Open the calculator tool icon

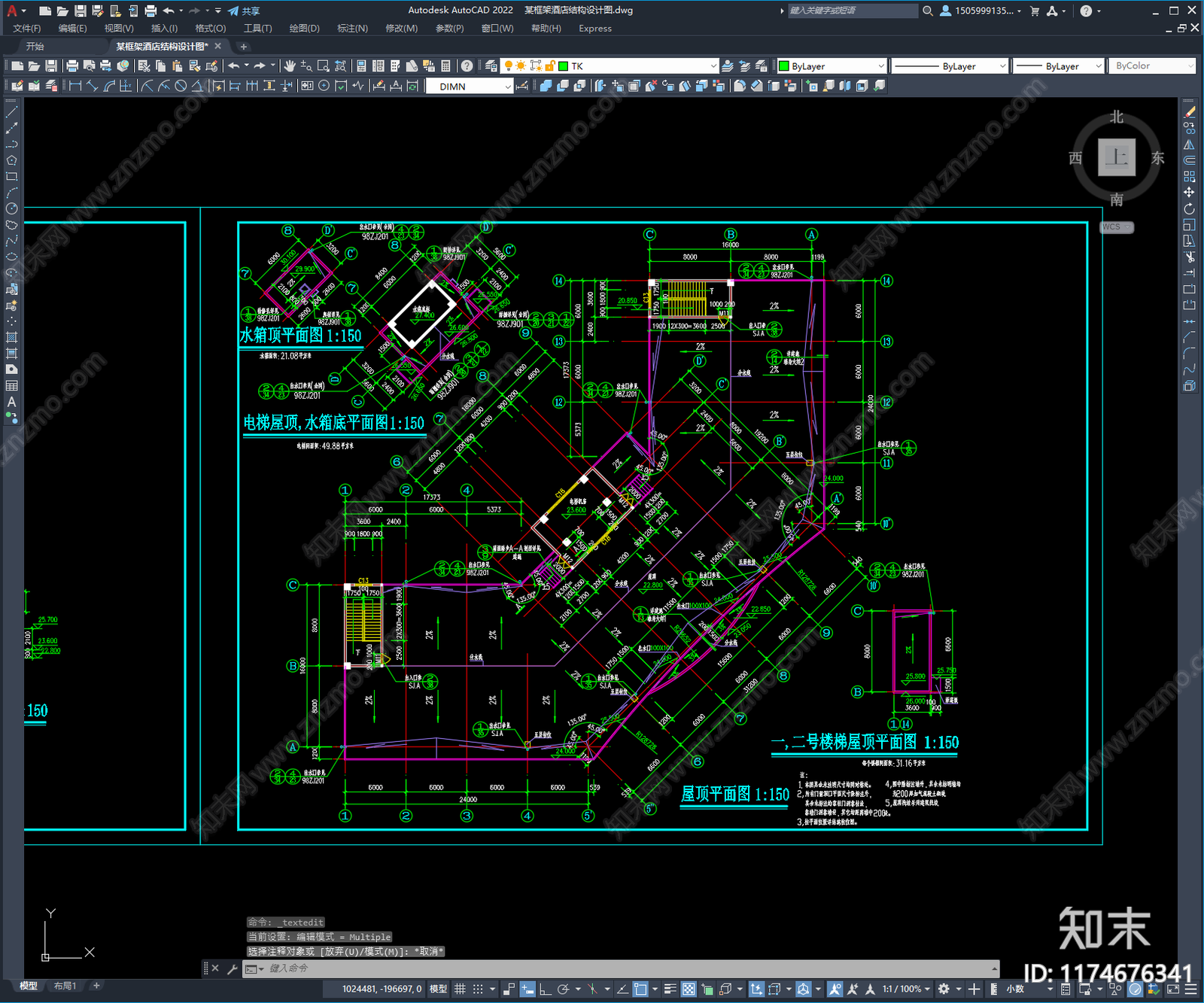coord(445,66)
